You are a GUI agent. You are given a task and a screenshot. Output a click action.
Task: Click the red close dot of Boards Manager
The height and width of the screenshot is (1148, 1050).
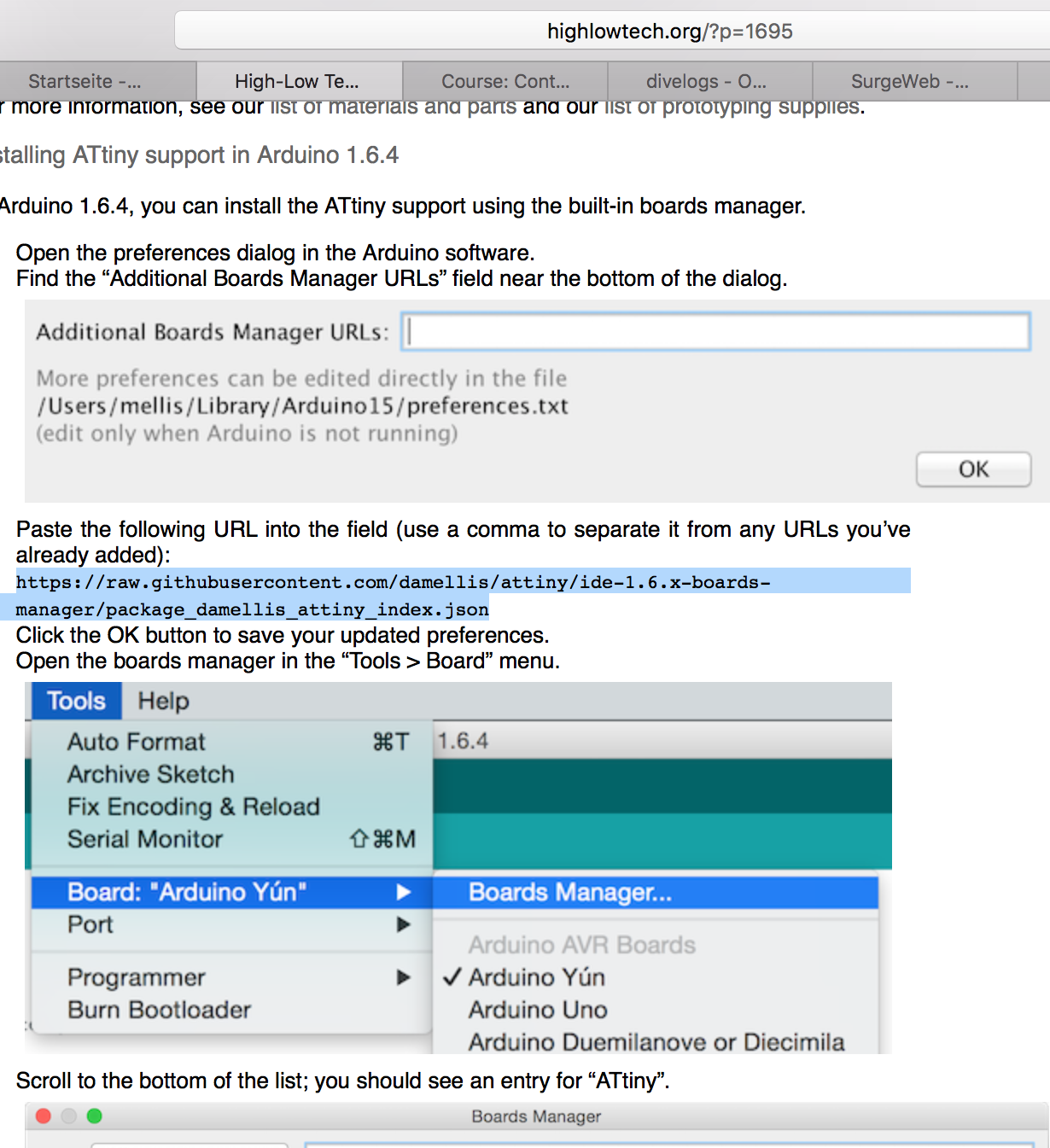[44, 1116]
